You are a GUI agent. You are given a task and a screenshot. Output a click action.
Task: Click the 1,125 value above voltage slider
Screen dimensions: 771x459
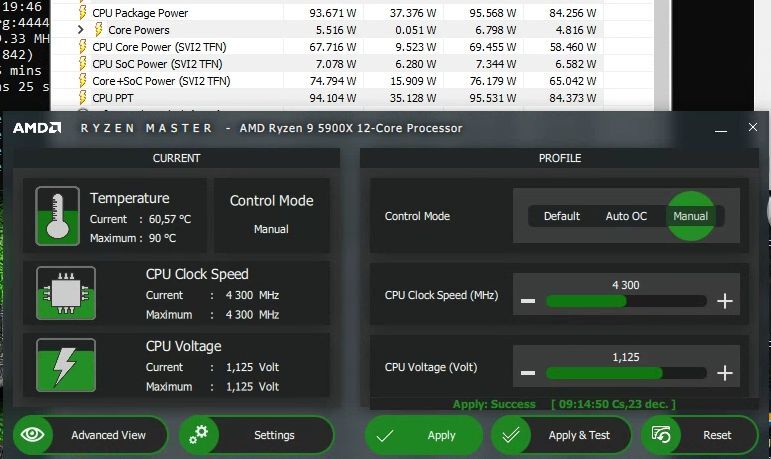coord(625,357)
